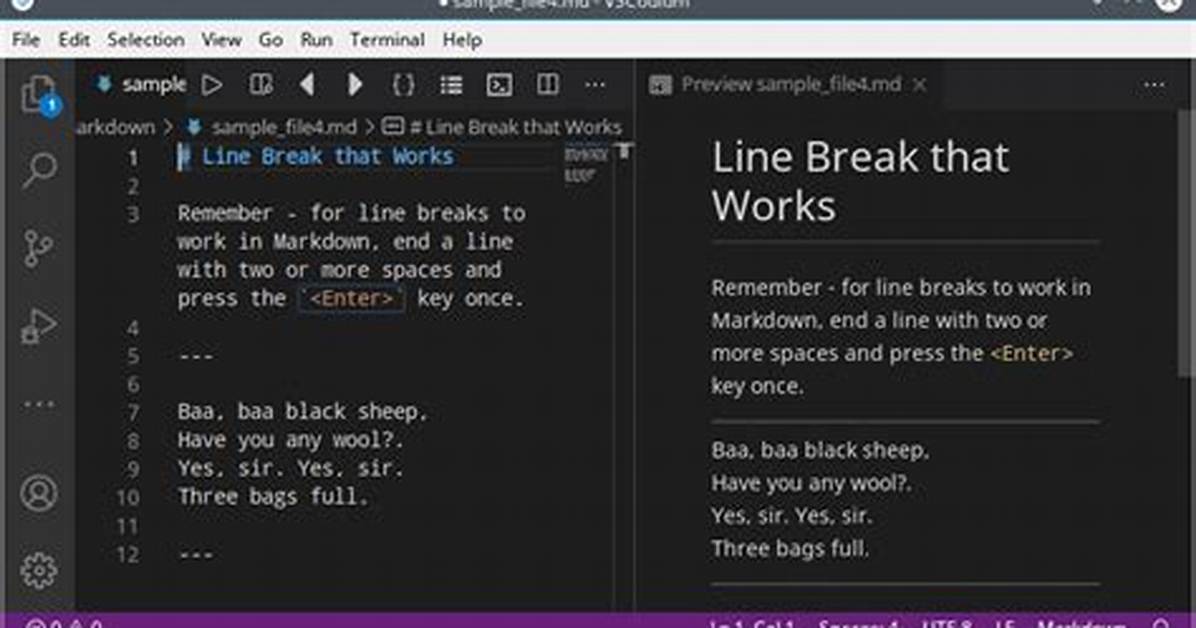Click the 'arkdown' folder breadcrumb
This screenshot has height=628, width=1196.
[115, 127]
